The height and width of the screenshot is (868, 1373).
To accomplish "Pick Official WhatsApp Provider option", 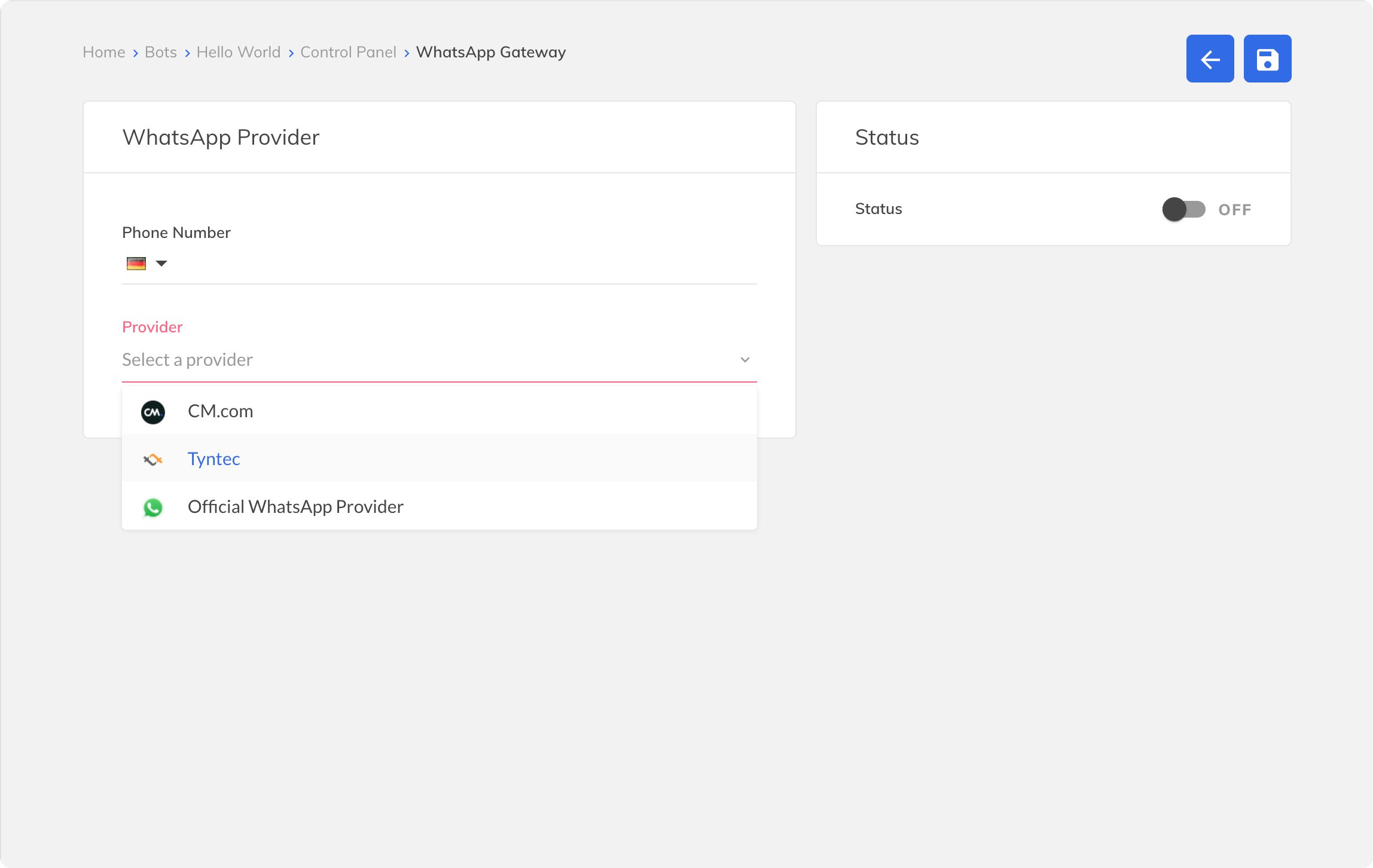I will click(x=440, y=506).
